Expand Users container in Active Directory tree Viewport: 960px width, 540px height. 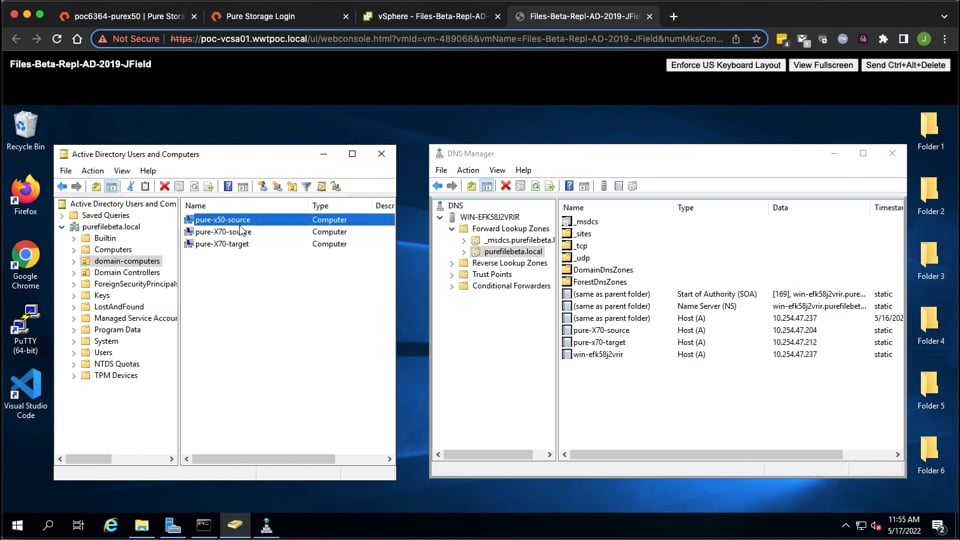tap(73, 353)
